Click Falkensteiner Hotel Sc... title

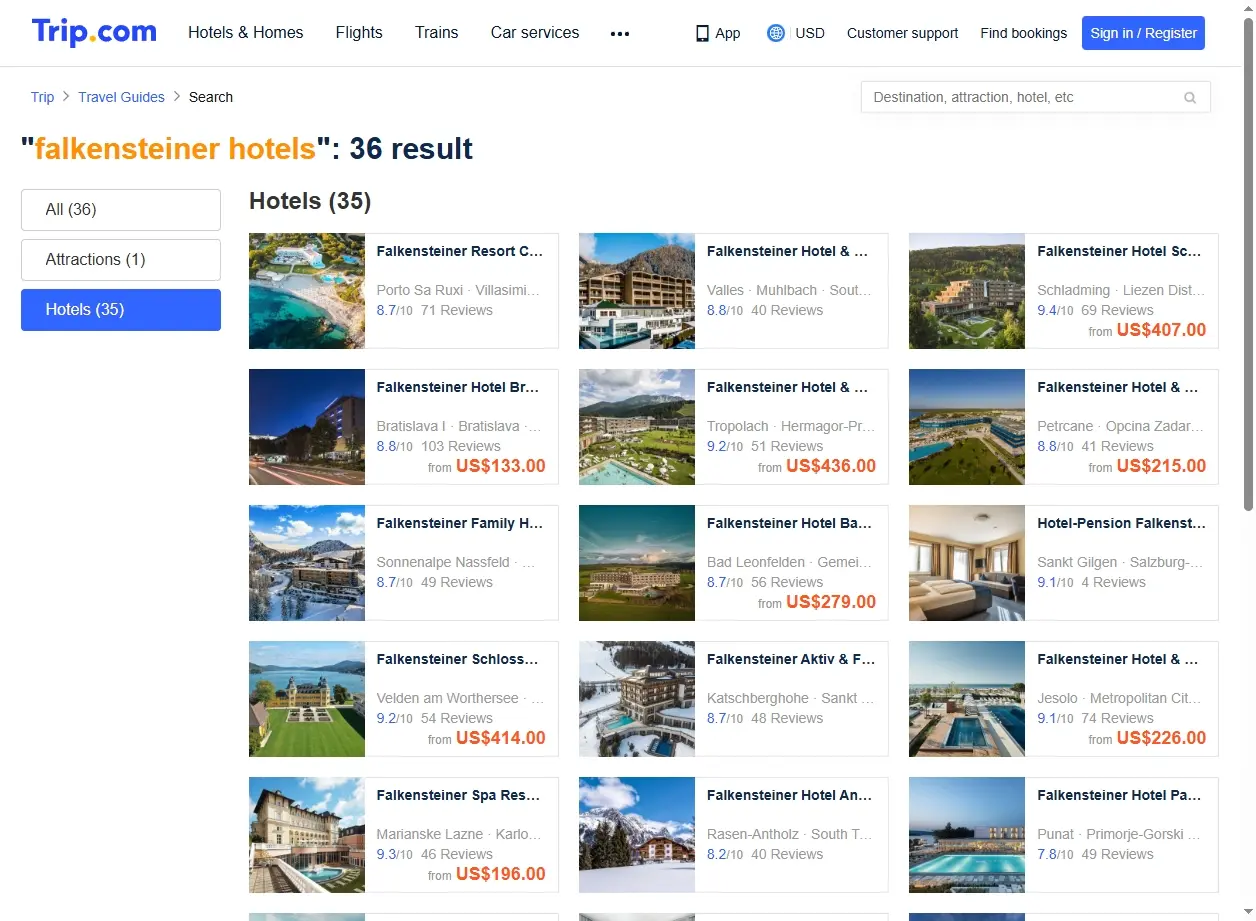coord(1120,252)
